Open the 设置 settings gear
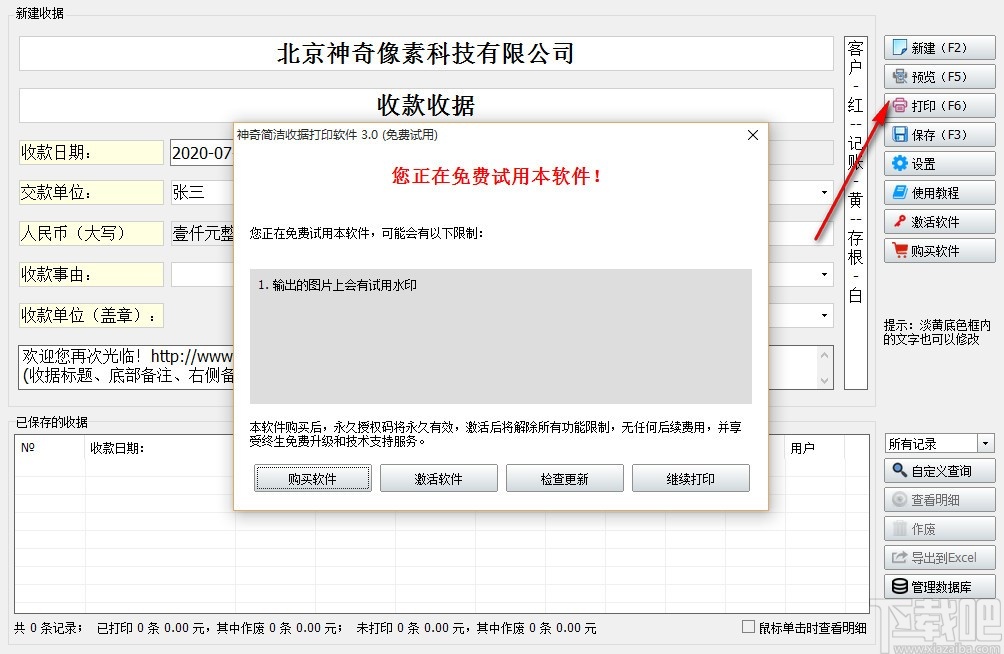Screen dimensions: 1004x654 [939, 163]
